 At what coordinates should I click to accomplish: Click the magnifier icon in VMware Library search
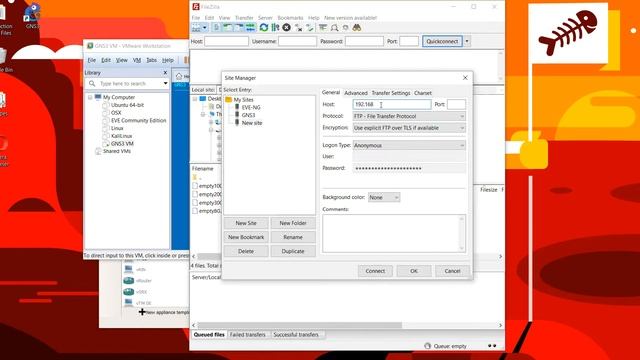pos(92,83)
